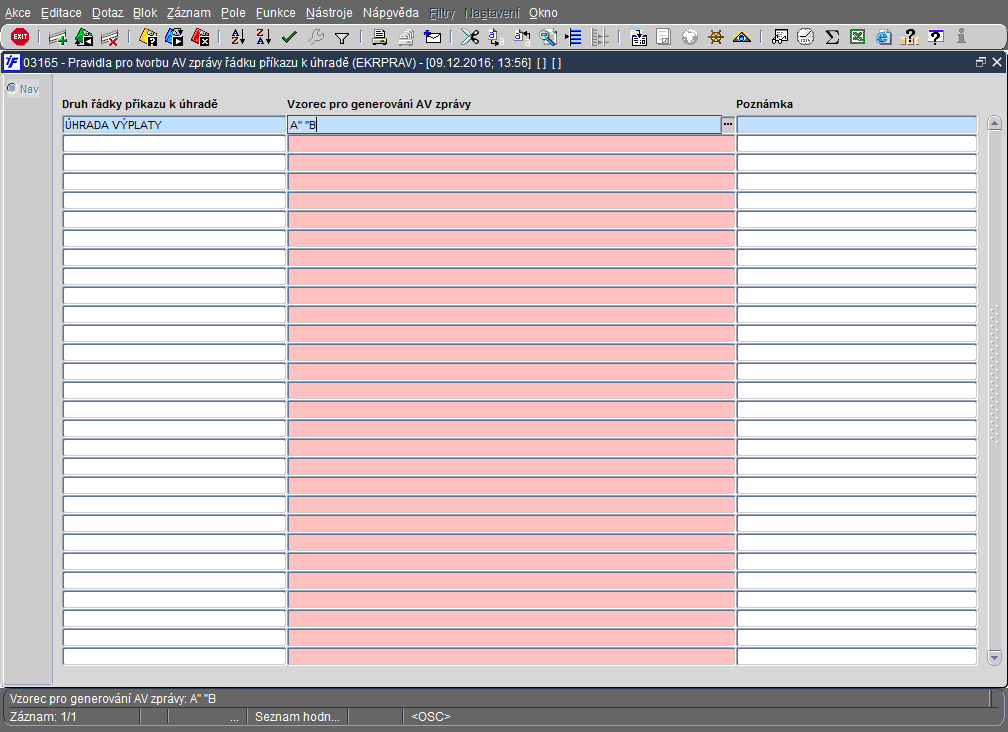Viewport: 1008px width, 732px height.
Task: Click 'Záznam: 1/1' status text
Action: point(43,717)
